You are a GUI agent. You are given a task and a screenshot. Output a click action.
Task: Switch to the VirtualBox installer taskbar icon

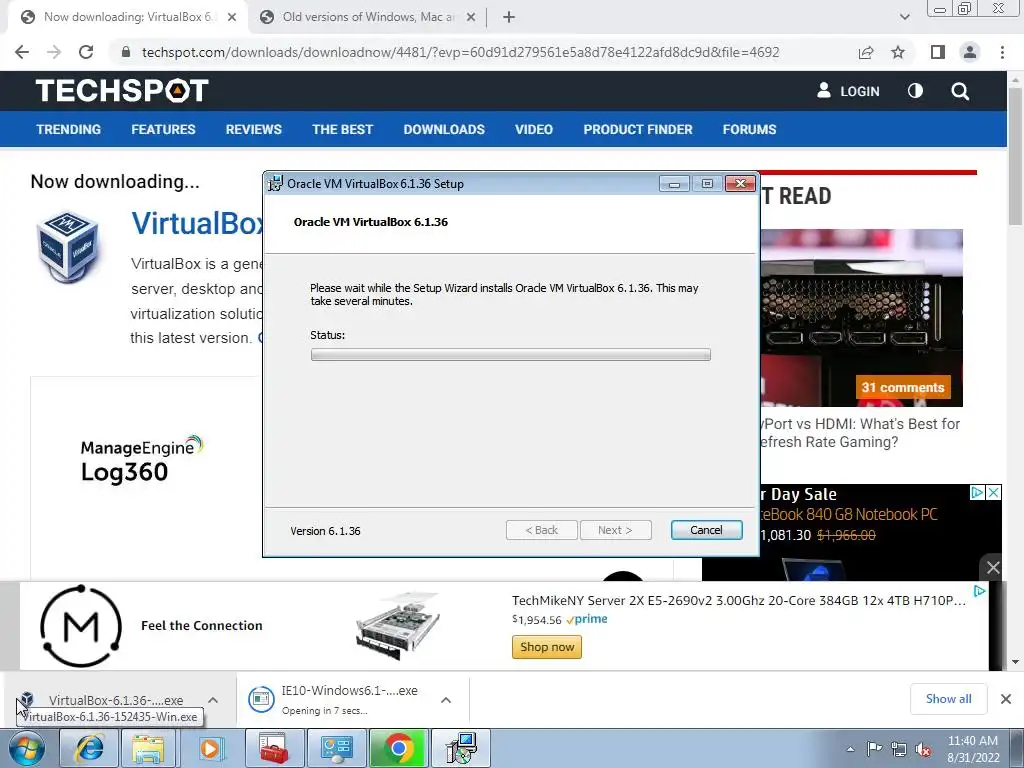coord(461,748)
